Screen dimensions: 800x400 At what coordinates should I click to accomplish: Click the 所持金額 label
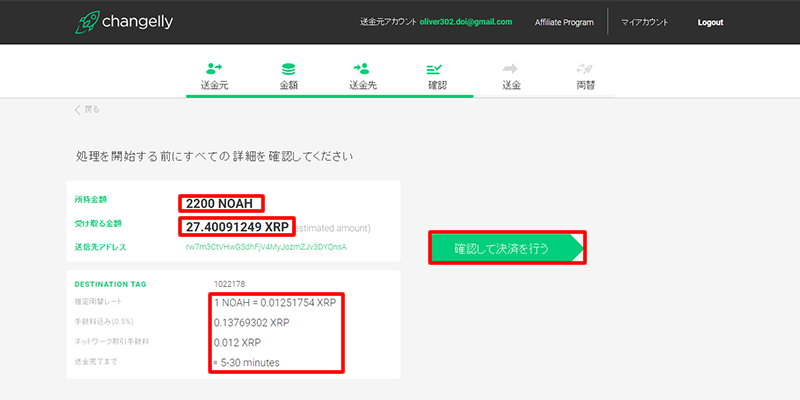tap(91, 199)
